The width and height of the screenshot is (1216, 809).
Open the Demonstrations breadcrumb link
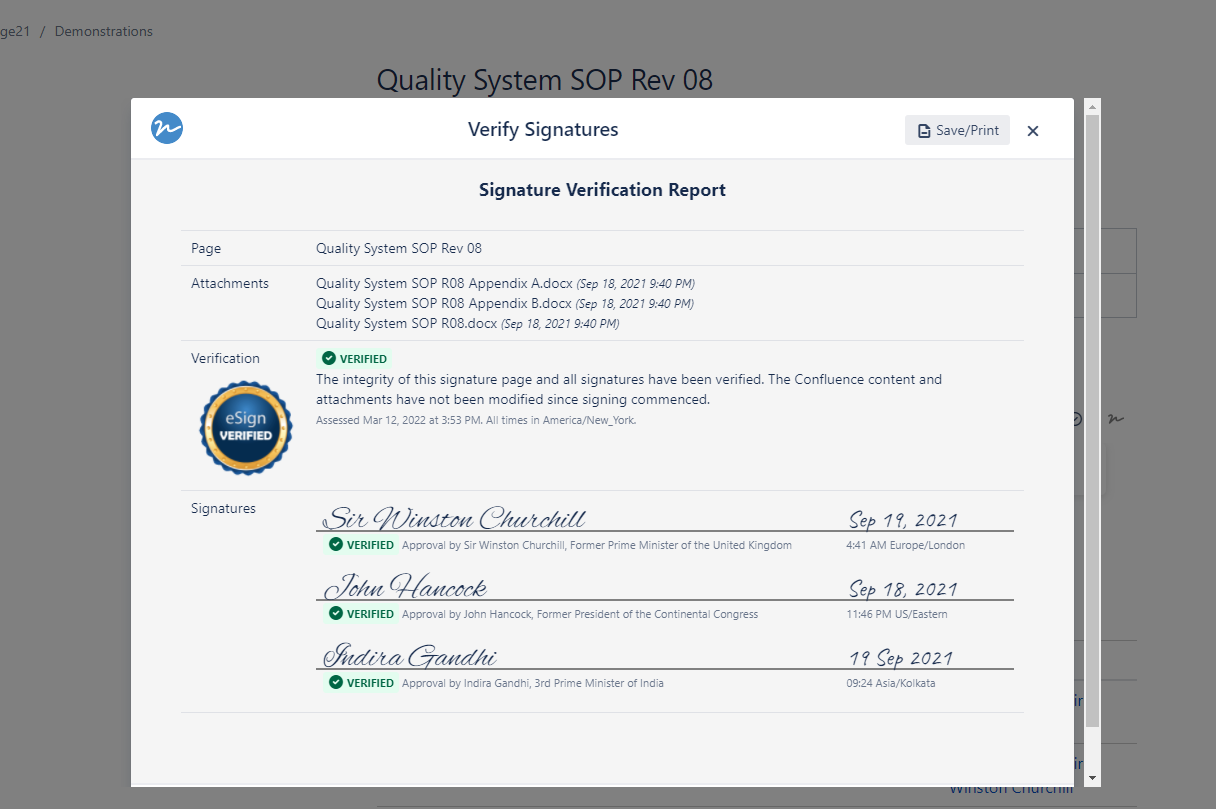coord(104,32)
